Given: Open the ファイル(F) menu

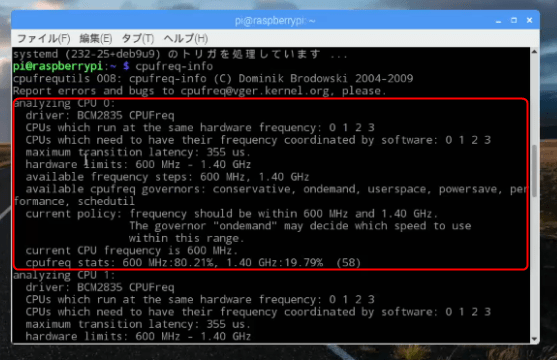Looking at the screenshot, I should (x=43, y=38).
